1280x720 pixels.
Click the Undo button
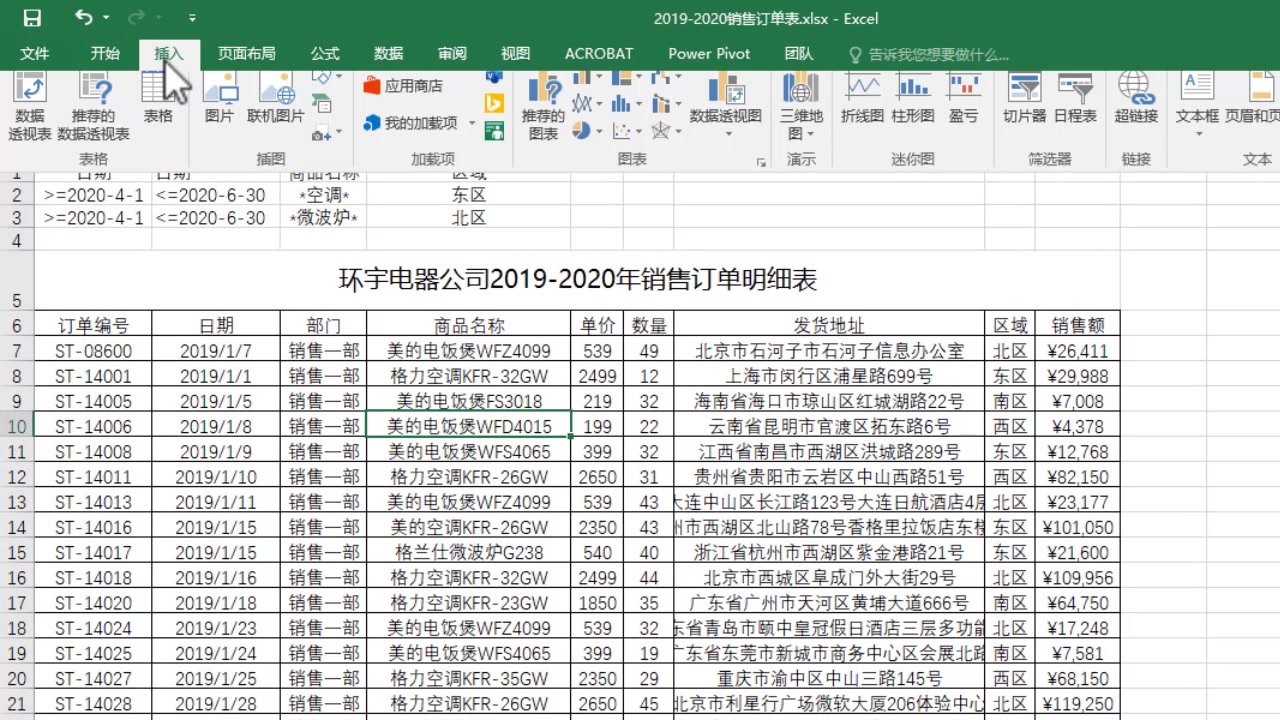point(84,17)
